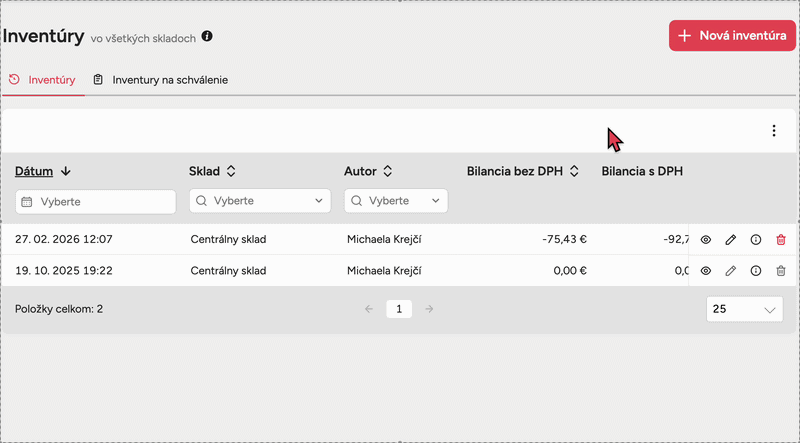View the 27. 02. 2026 inventory via eye icon
Viewport: 800px width, 443px height.
tap(705, 240)
